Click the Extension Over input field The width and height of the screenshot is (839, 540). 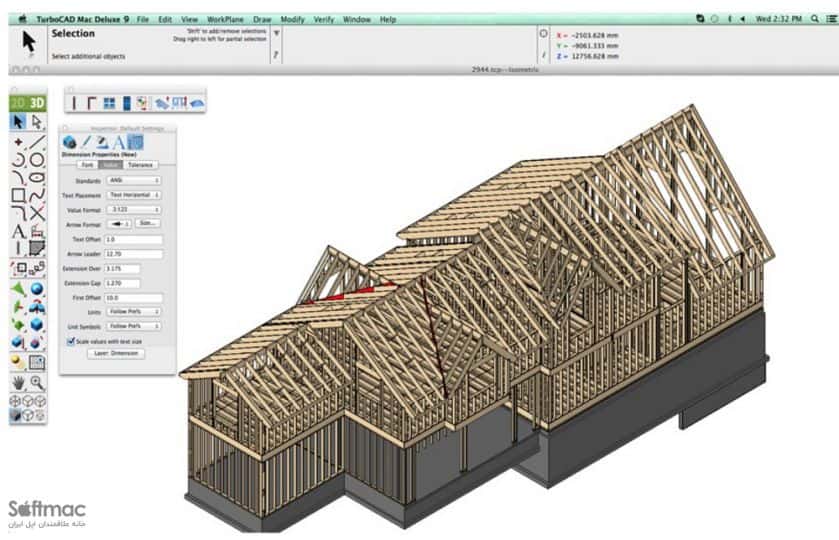[123, 269]
